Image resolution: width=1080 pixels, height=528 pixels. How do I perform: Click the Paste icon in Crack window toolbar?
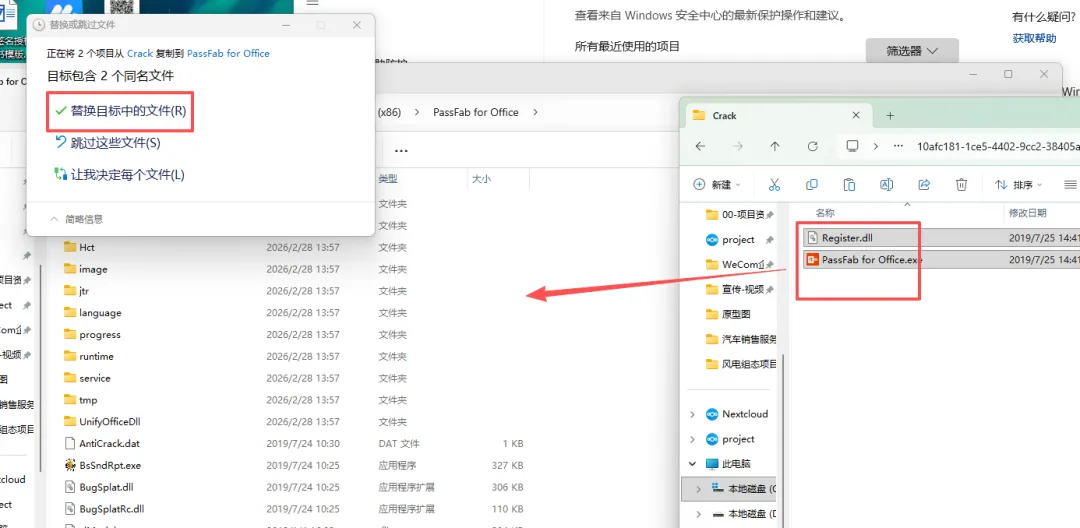[x=849, y=184]
